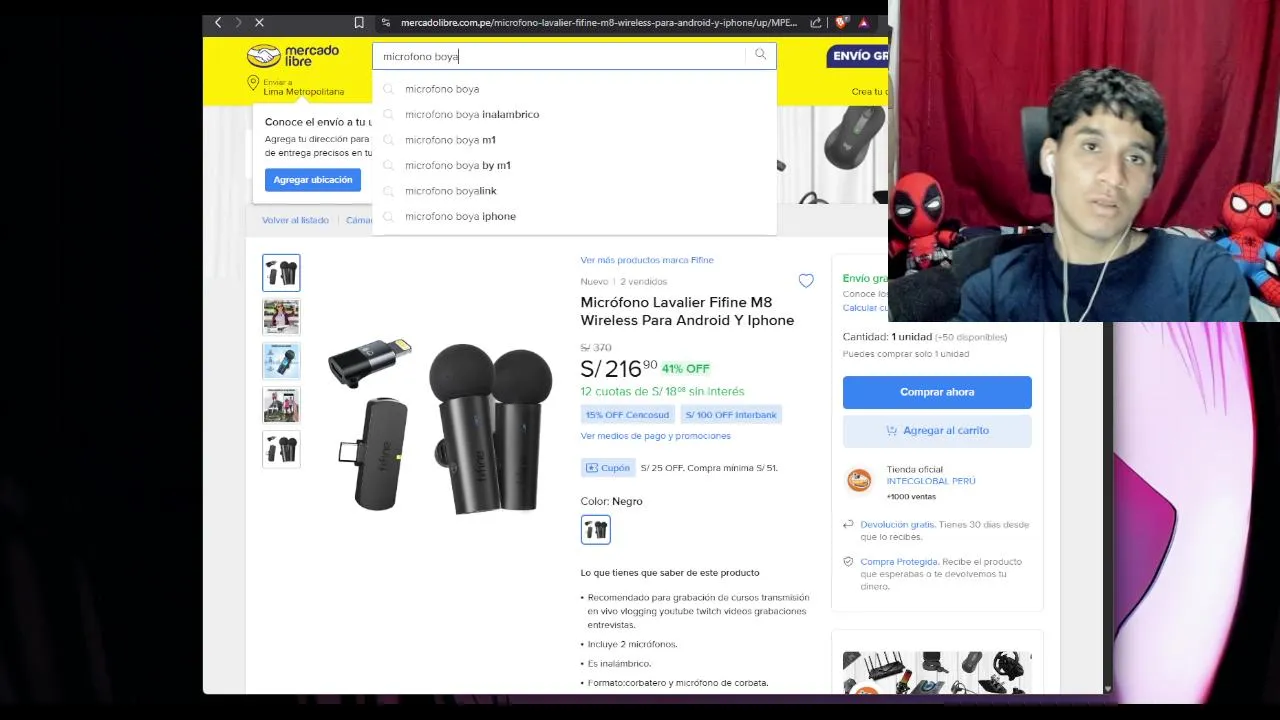Click the Brave Rewards triangle icon

(864, 22)
